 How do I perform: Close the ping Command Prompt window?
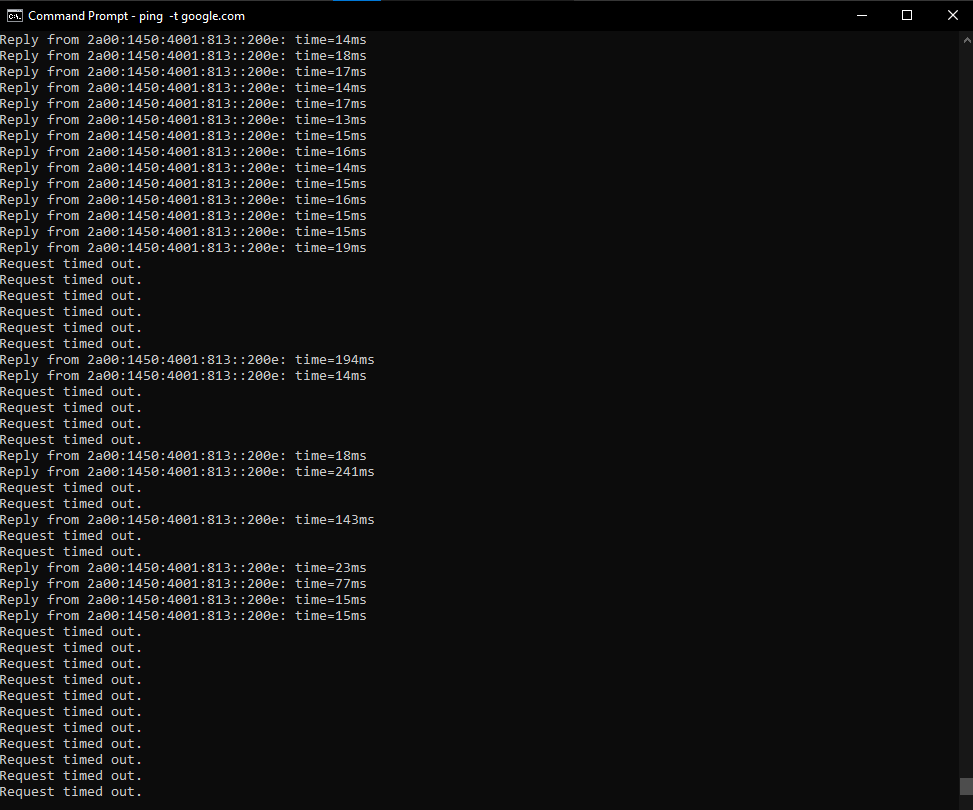[x=953, y=16]
